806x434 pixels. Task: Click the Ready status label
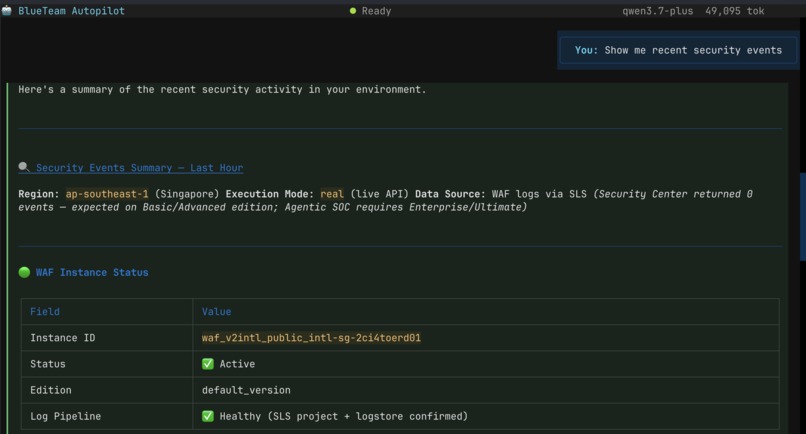376,11
